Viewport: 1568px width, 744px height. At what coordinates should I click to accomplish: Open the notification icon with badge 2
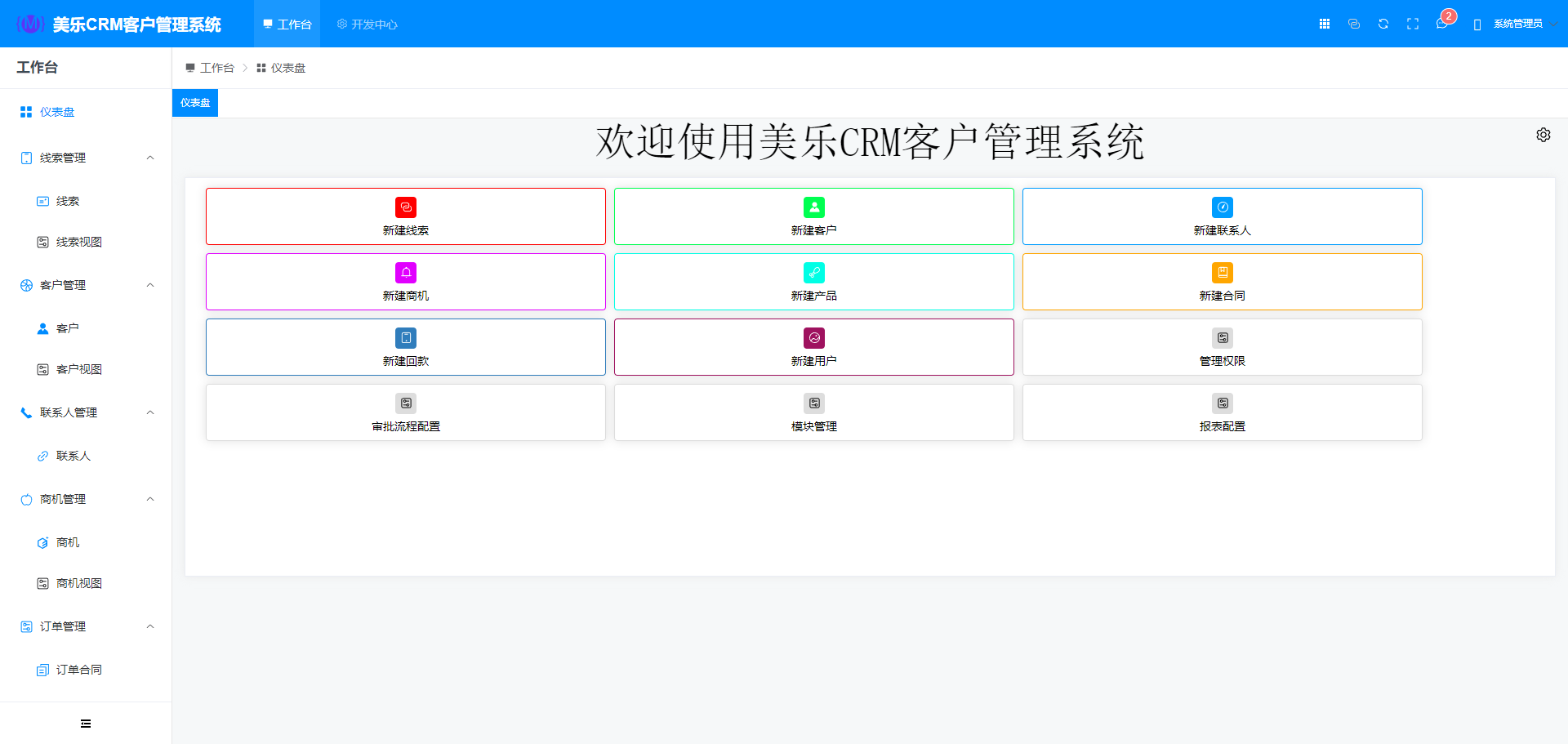(x=1442, y=24)
